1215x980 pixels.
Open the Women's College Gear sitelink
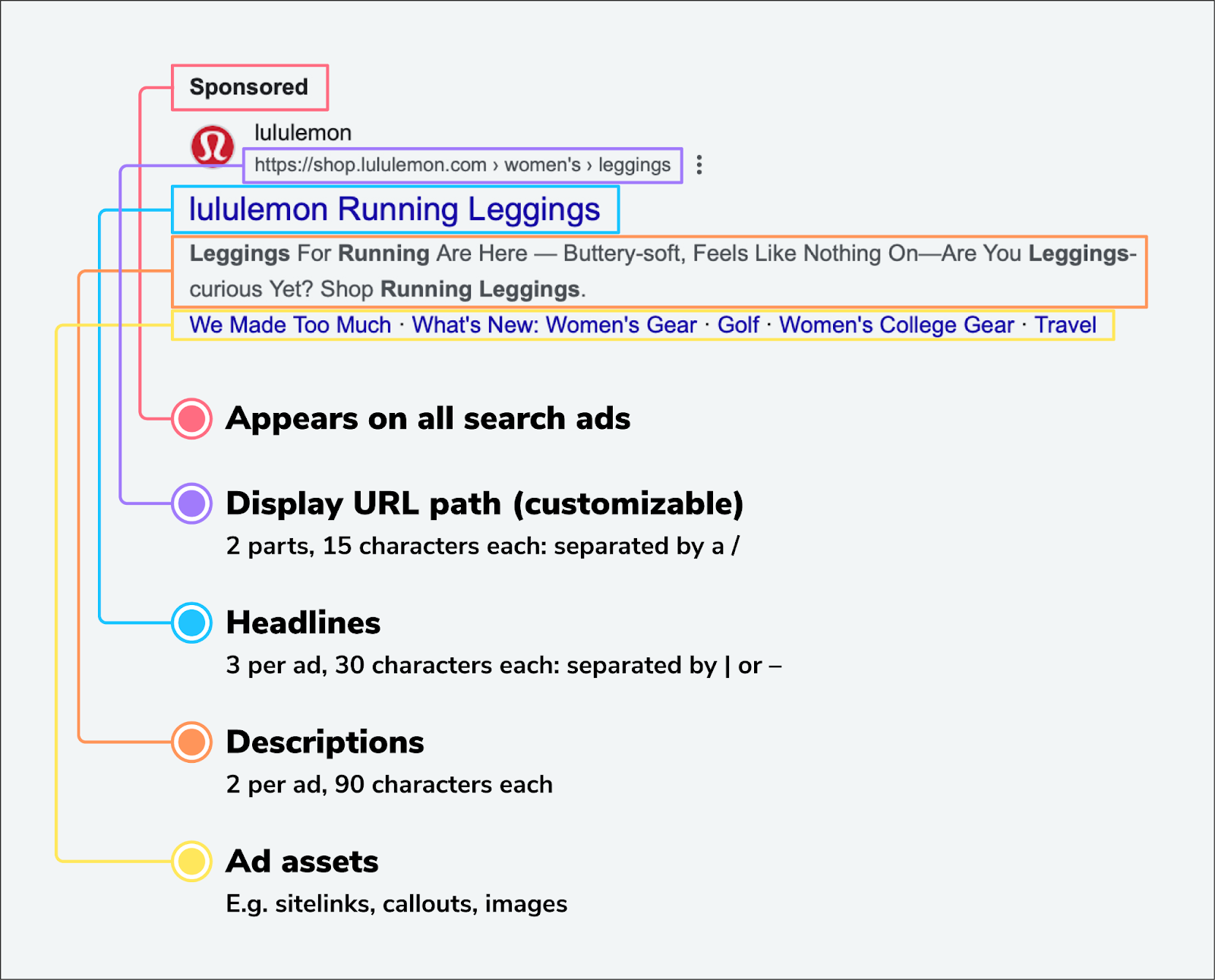pos(896,325)
